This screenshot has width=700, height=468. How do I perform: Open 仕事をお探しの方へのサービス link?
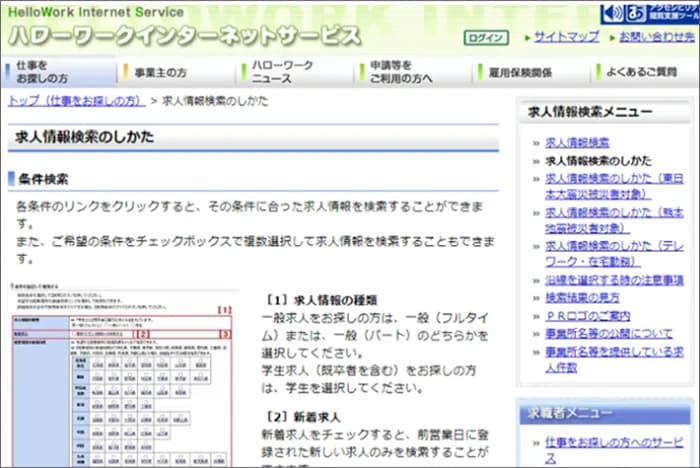614,450
